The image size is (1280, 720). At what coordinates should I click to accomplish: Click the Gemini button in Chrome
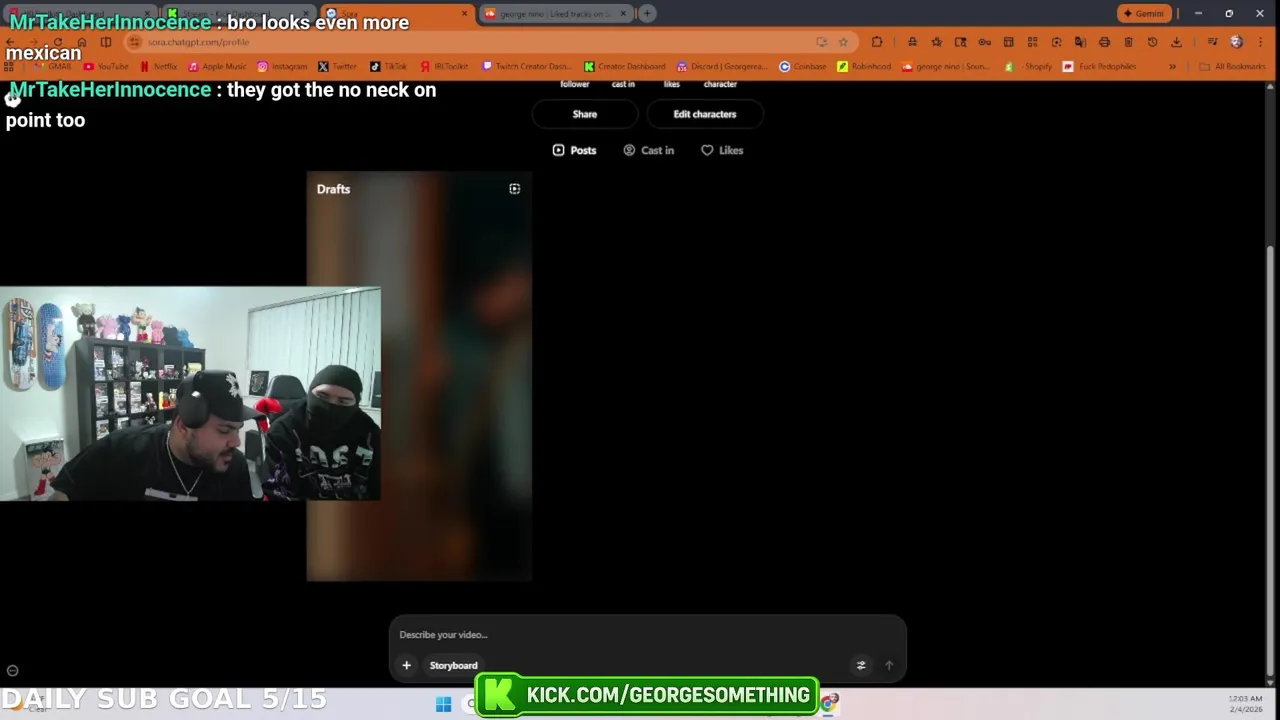click(x=1143, y=13)
